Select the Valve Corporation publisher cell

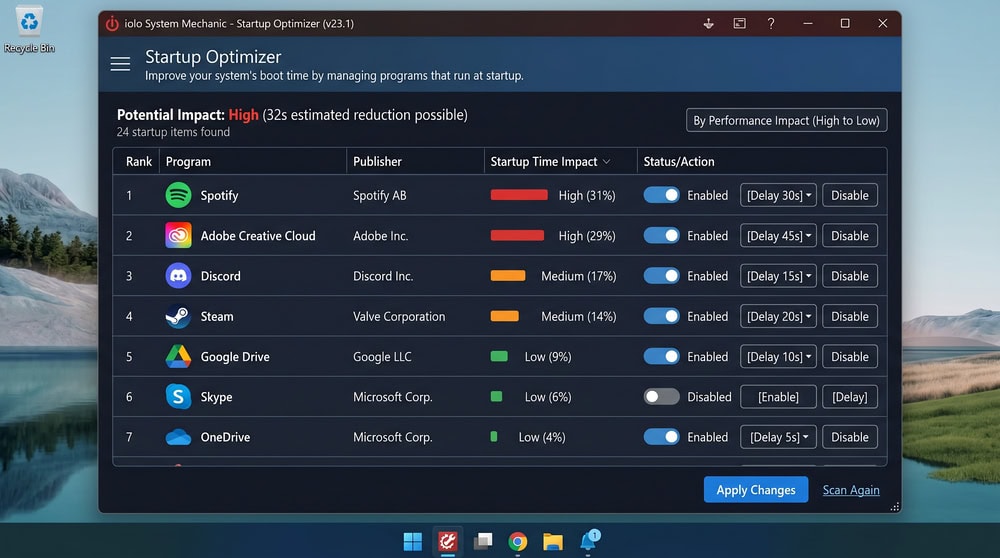coord(399,316)
